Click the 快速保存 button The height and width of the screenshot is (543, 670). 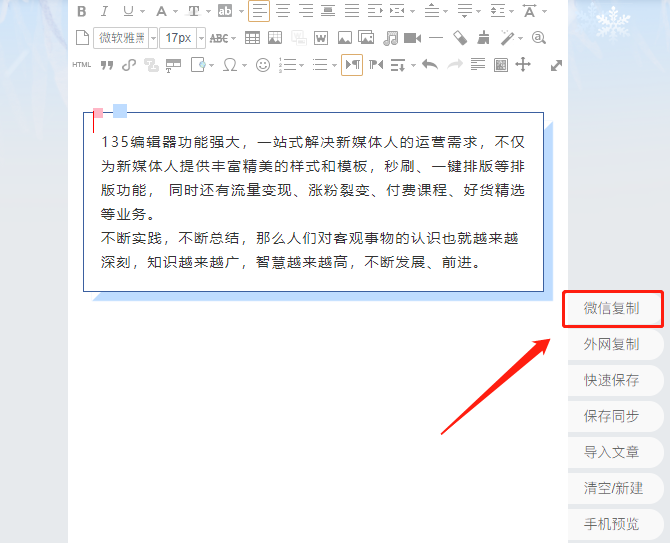coord(612,380)
